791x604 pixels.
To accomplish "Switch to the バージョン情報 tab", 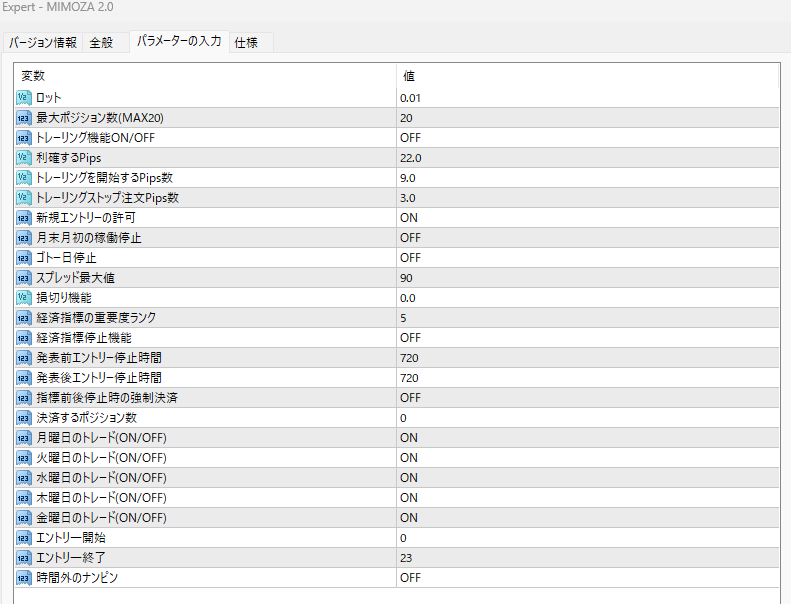I will pyautogui.click(x=42, y=42).
